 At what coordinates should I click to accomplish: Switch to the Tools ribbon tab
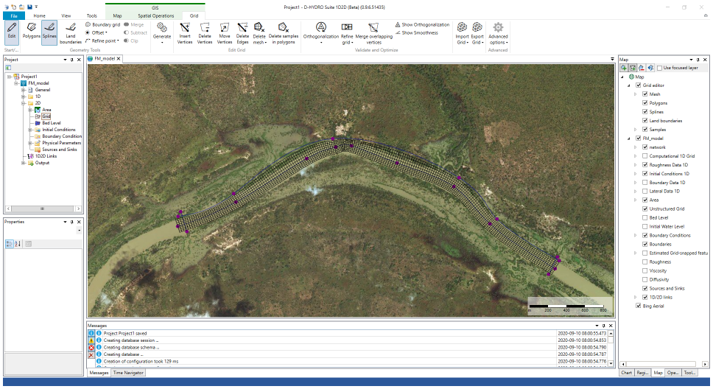(92, 16)
